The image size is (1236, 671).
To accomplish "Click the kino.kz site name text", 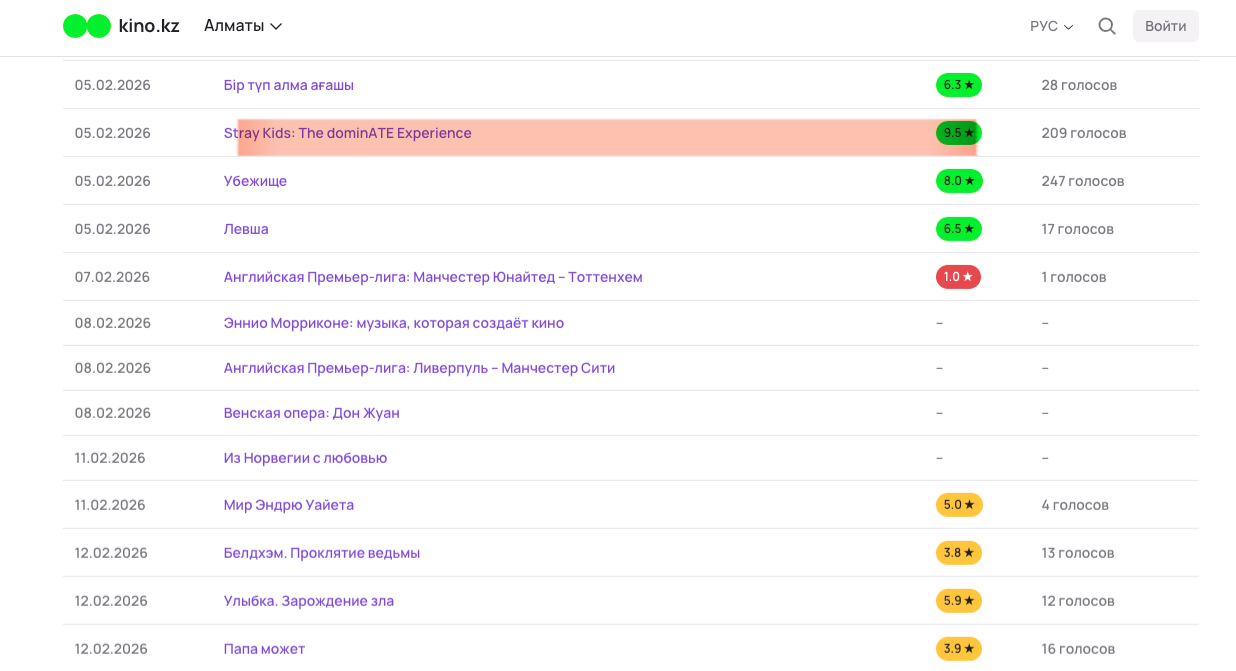I will [x=149, y=26].
